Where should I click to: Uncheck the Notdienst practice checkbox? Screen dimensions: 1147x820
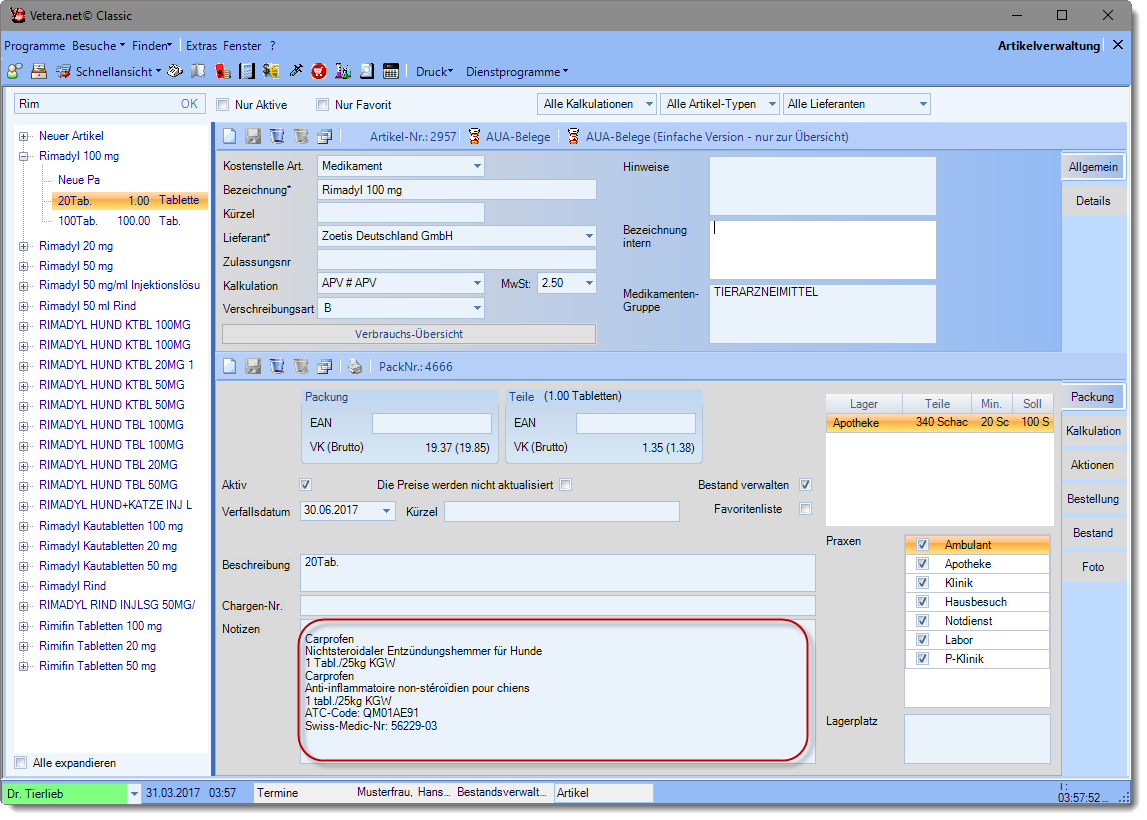pyautogui.click(x=922, y=621)
